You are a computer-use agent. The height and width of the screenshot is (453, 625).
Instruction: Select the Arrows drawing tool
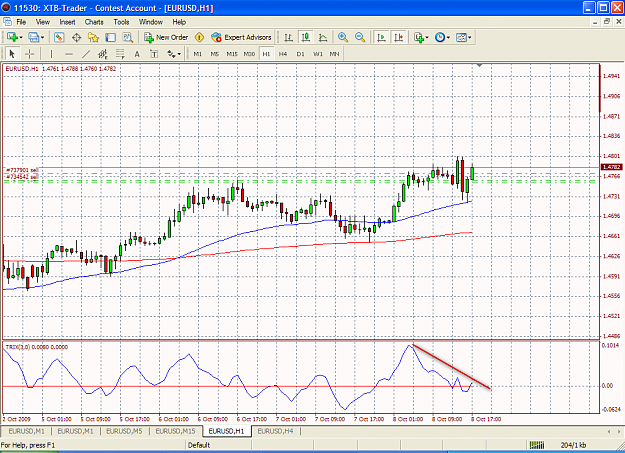pyautogui.click(x=171, y=54)
